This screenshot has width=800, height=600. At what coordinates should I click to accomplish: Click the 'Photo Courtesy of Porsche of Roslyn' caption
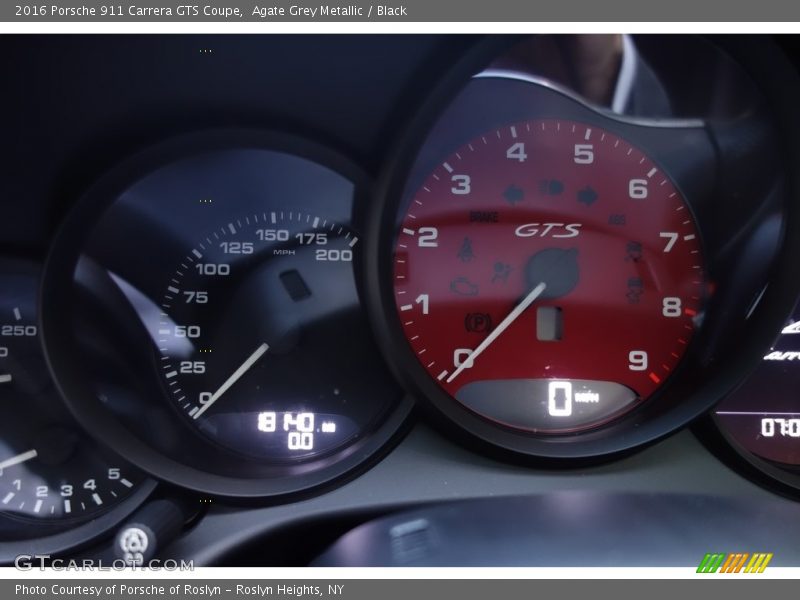(118, 590)
